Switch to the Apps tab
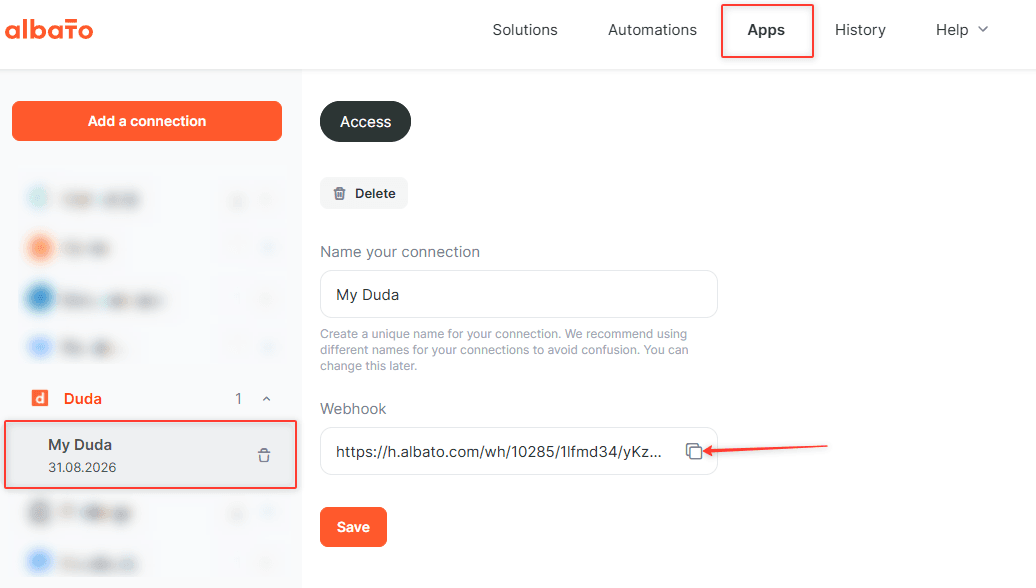The height and width of the screenshot is (588, 1036). click(766, 30)
